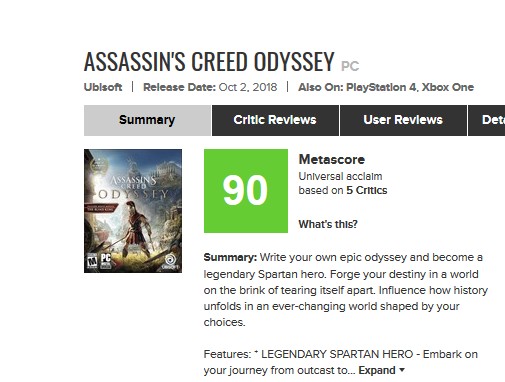Click the Expand dropdown arrow
This screenshot has width=505, height=382.
(x=402, y=370)
